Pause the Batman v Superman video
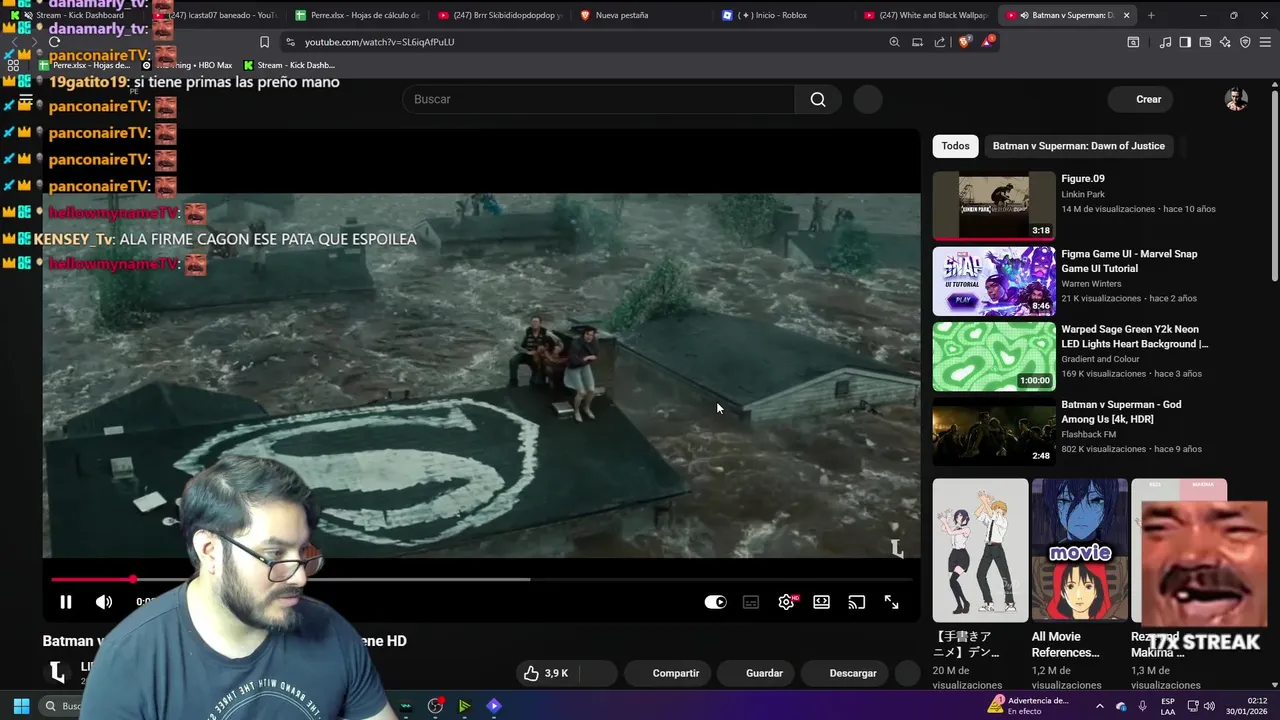 [x=66, y=602]
